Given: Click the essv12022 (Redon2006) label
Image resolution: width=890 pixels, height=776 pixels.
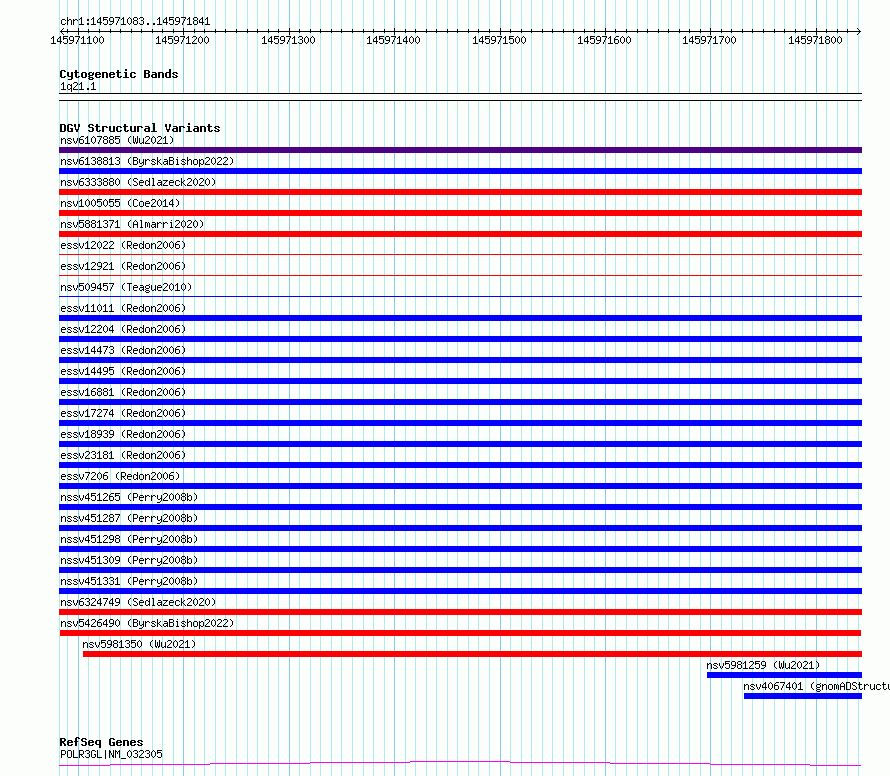Looking at the screenshot, I should pos(123,245).
